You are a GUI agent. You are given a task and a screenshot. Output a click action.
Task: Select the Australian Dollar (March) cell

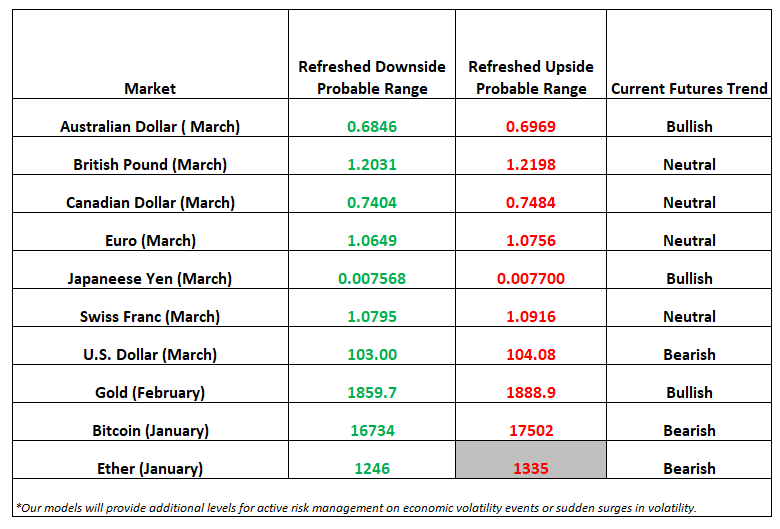[x=150, y=118]
